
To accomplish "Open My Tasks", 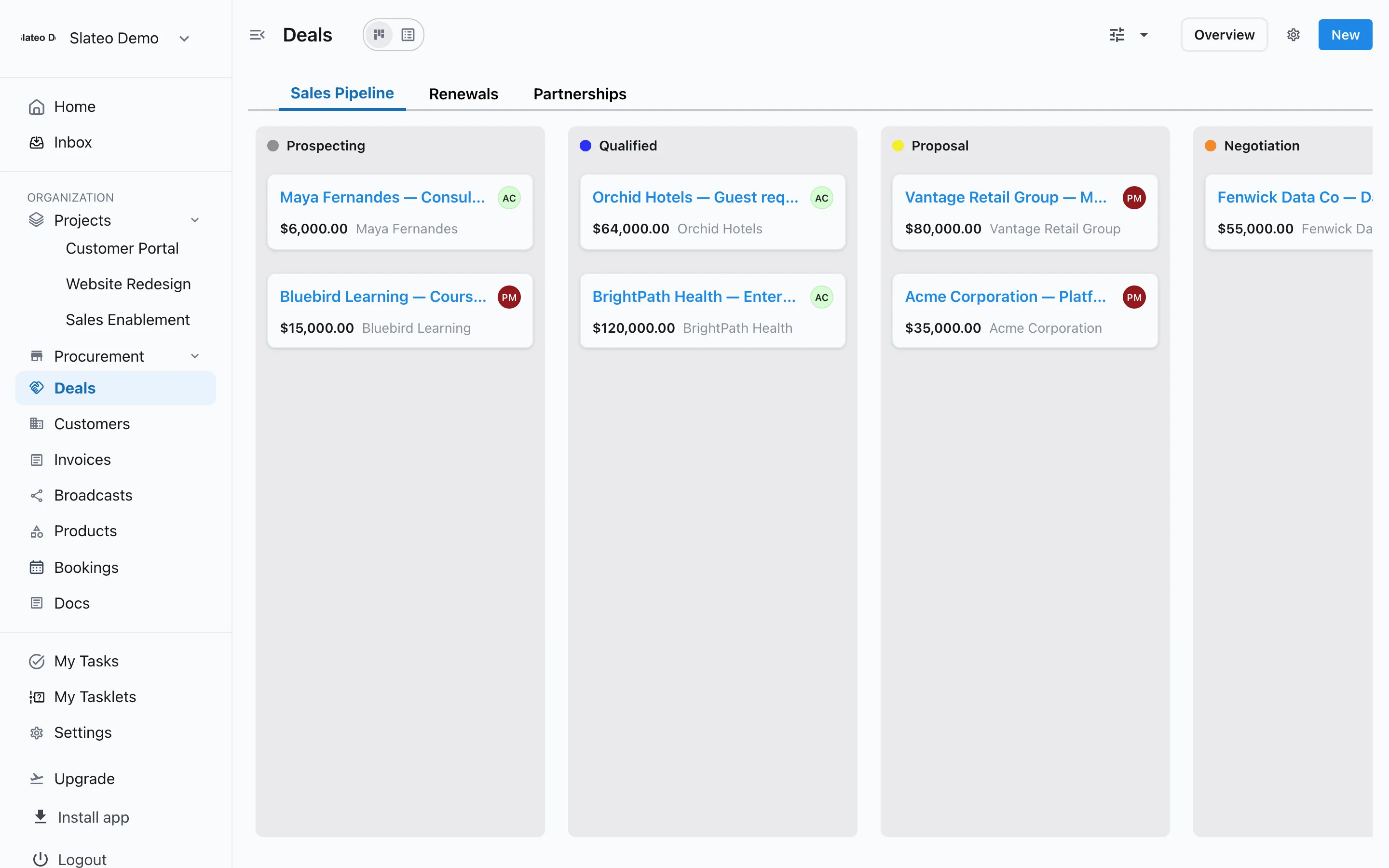I will (x=115, y=661).
